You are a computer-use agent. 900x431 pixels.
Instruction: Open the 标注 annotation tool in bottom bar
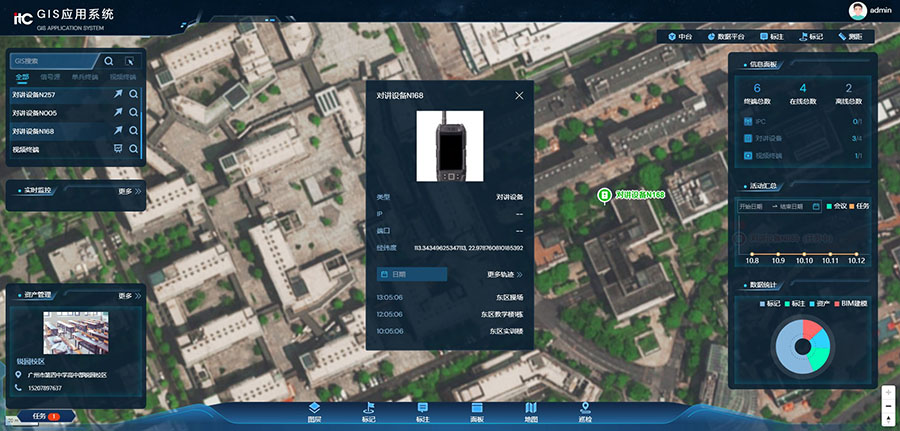(423, 409)
